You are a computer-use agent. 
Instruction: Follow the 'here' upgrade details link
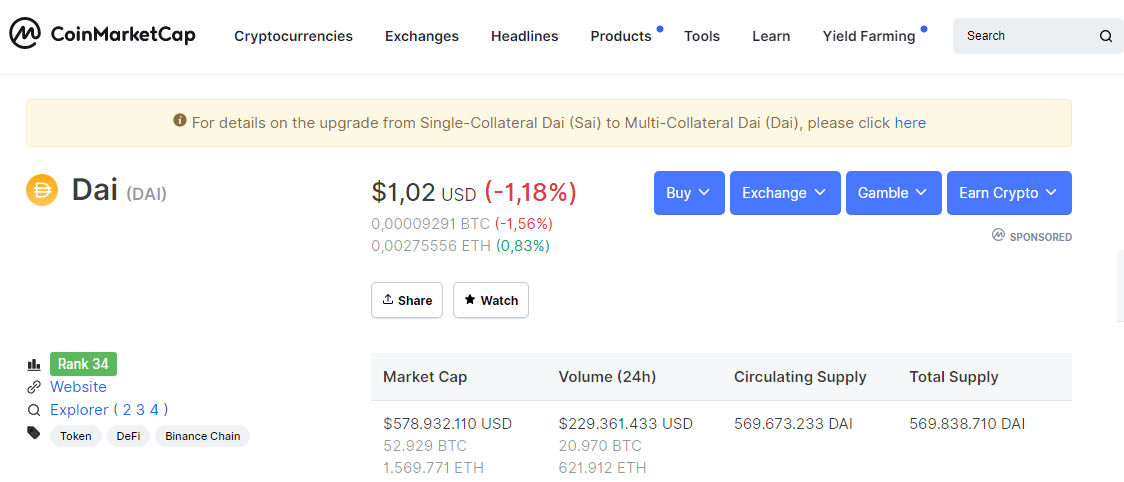click(x=910, y=123)
